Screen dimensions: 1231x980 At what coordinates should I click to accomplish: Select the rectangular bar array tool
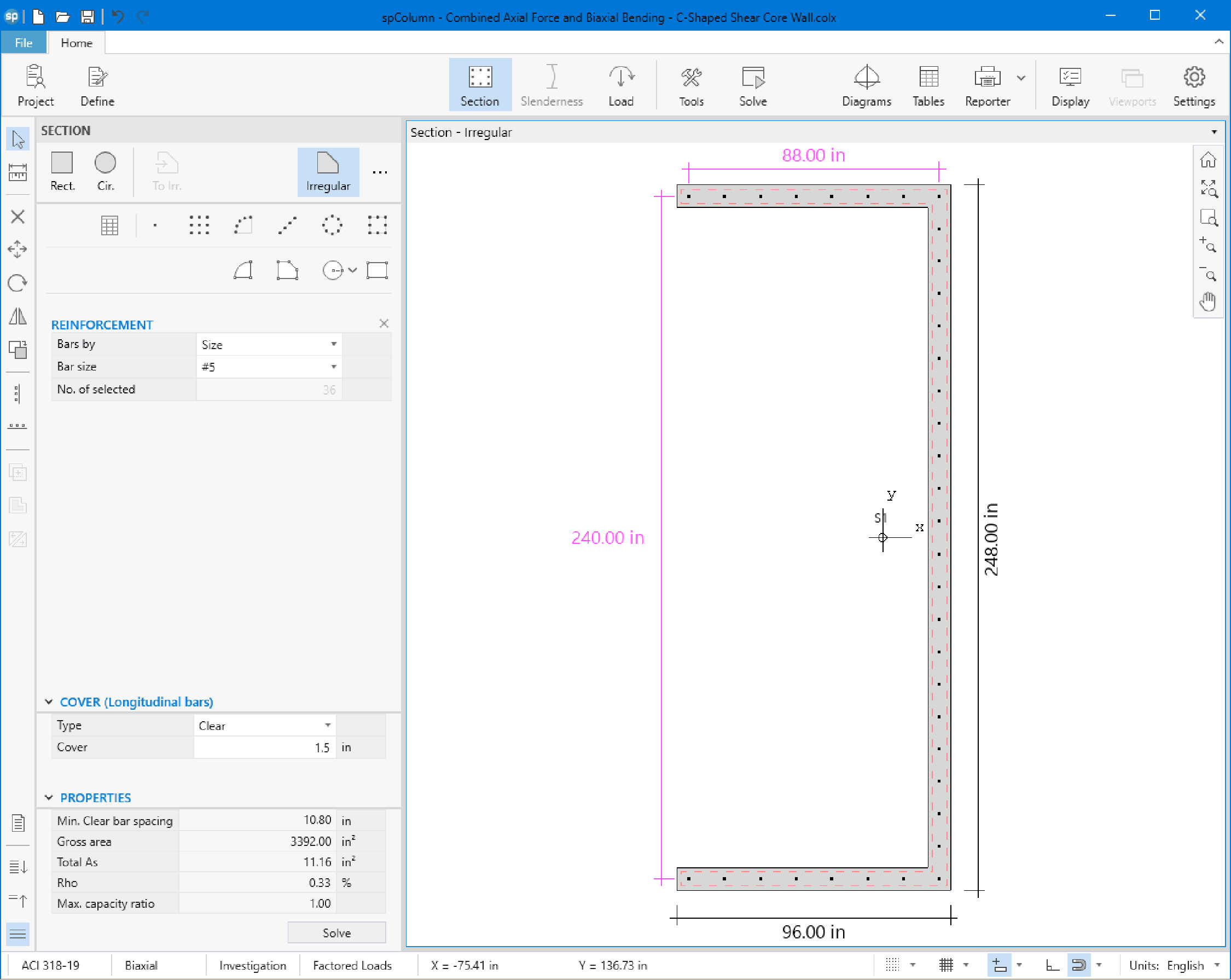tap(199, 225)
